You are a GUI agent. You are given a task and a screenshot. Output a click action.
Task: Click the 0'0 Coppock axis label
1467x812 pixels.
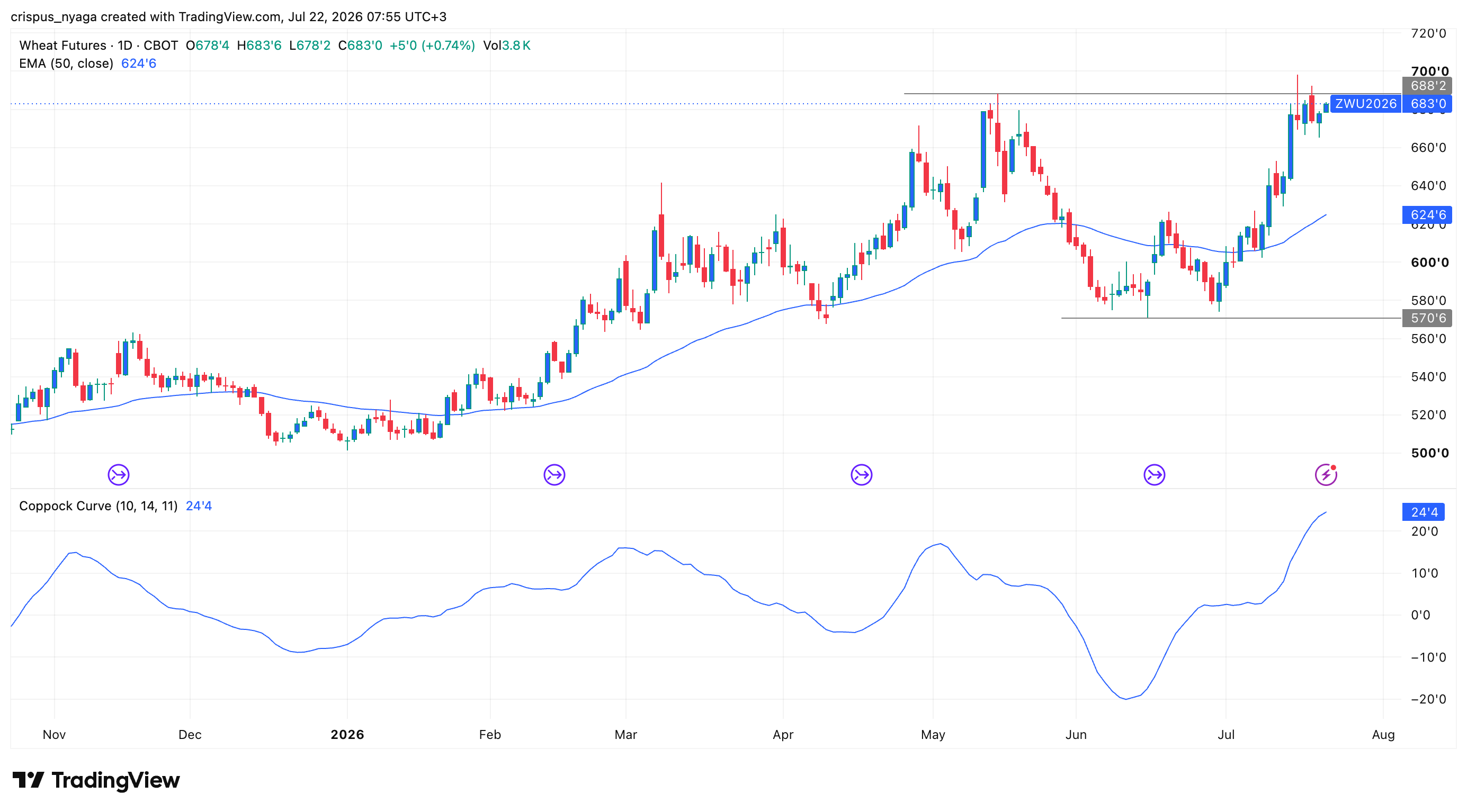pyautogui.click(x=1420, y=615)
